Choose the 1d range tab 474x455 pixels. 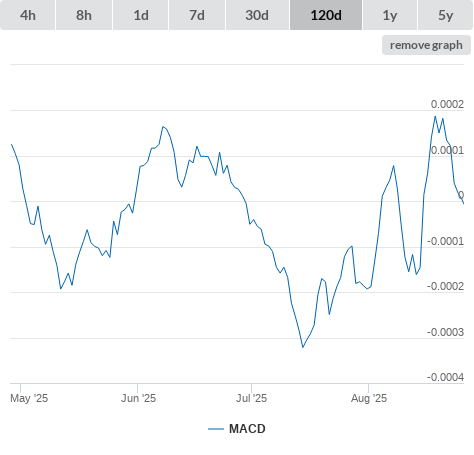tap(141, 15)
